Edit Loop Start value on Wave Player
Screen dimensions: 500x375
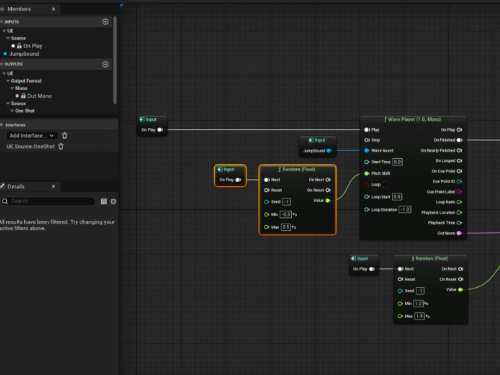point(397,197)
